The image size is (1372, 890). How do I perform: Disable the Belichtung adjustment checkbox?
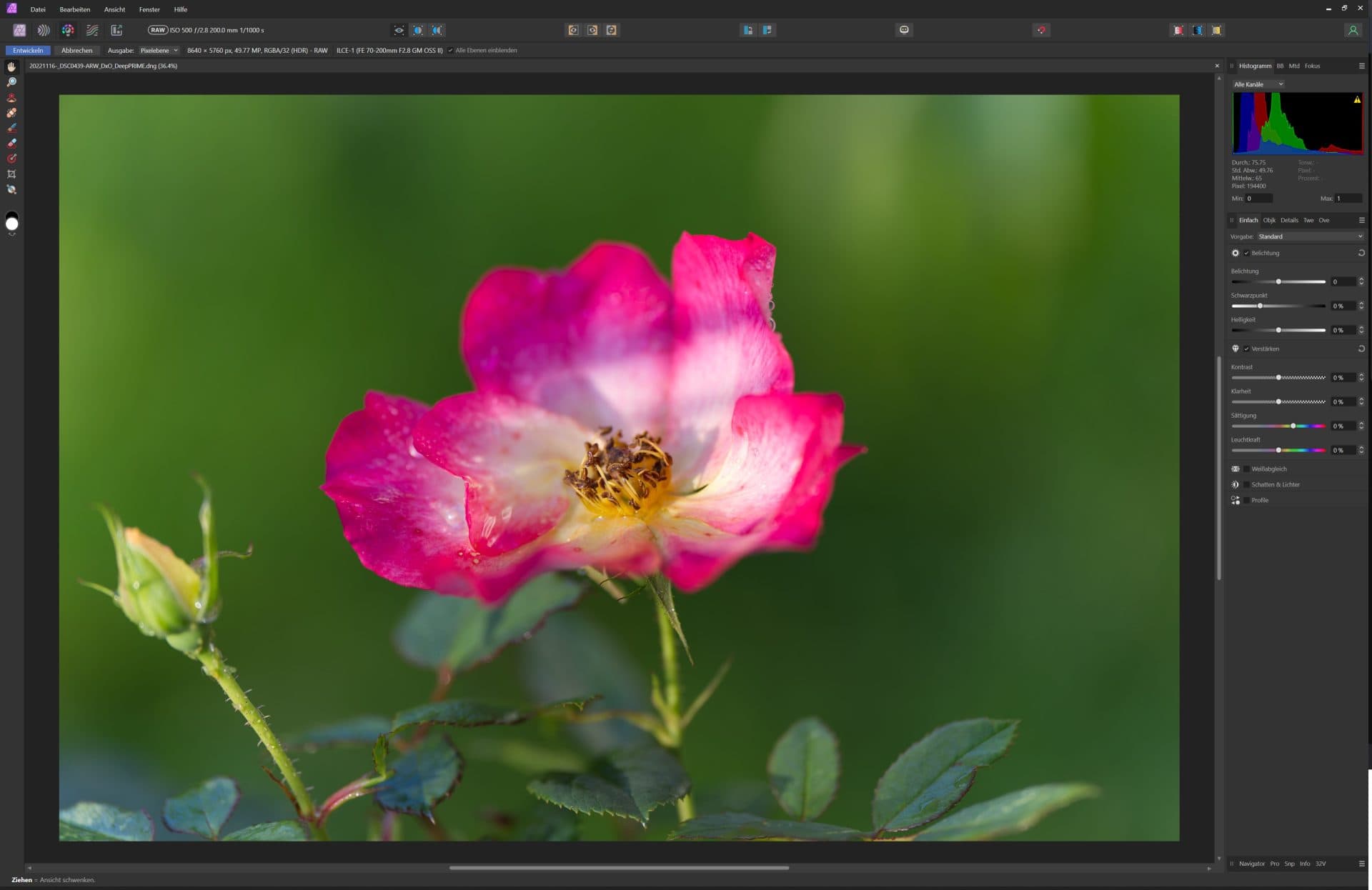click(x=1248, y=253)
